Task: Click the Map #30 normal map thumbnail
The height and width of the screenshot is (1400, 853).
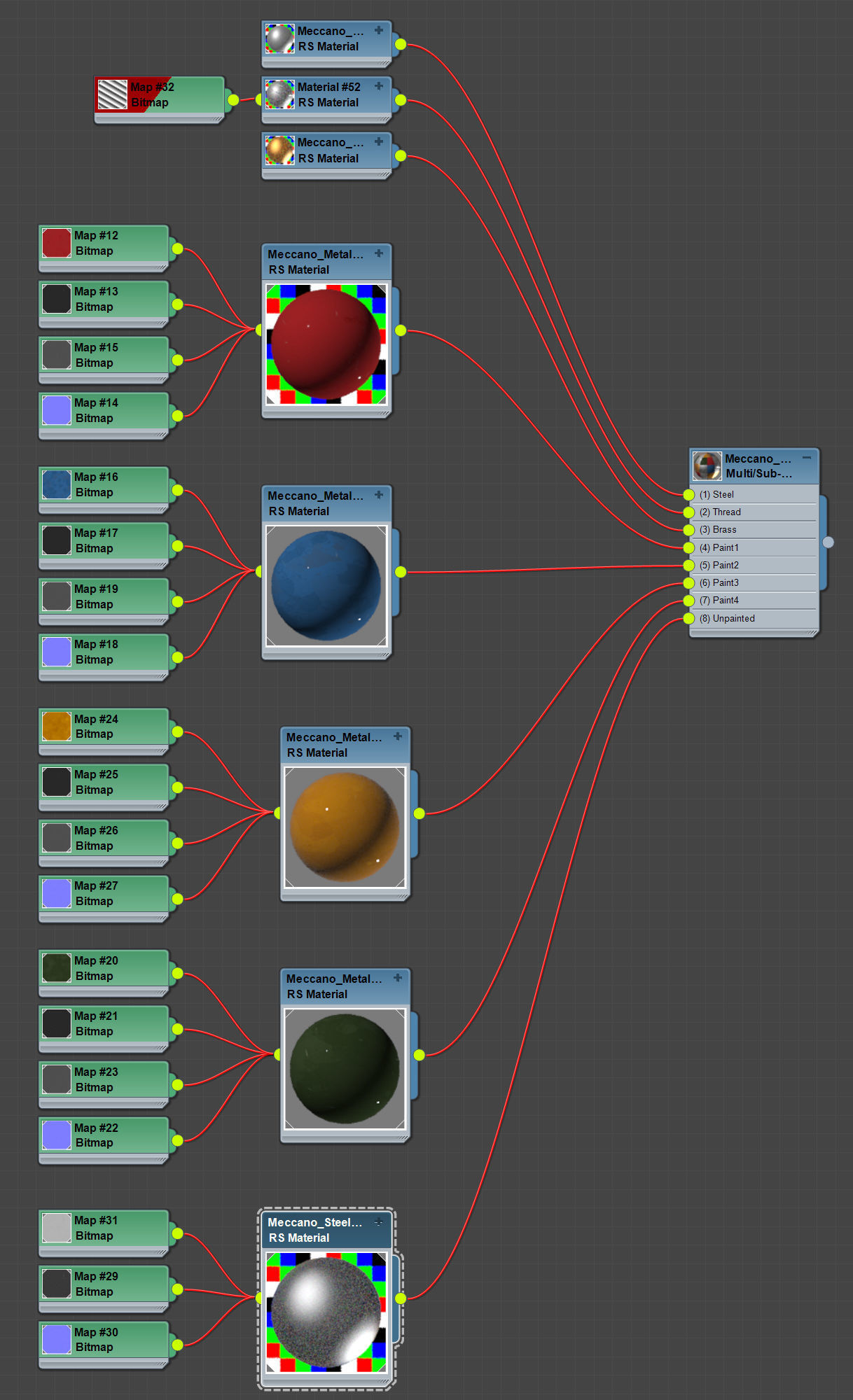Action: coord(57,1340)
